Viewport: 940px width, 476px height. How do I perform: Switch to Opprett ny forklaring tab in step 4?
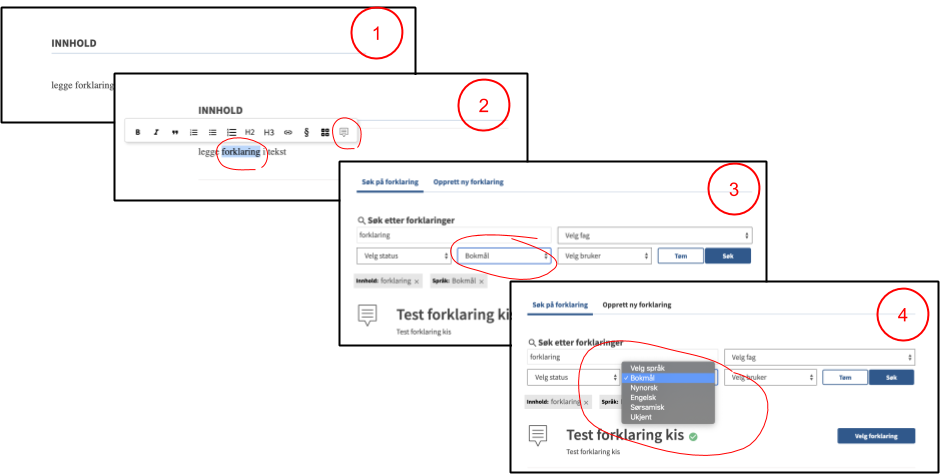(x=637, y=305)
